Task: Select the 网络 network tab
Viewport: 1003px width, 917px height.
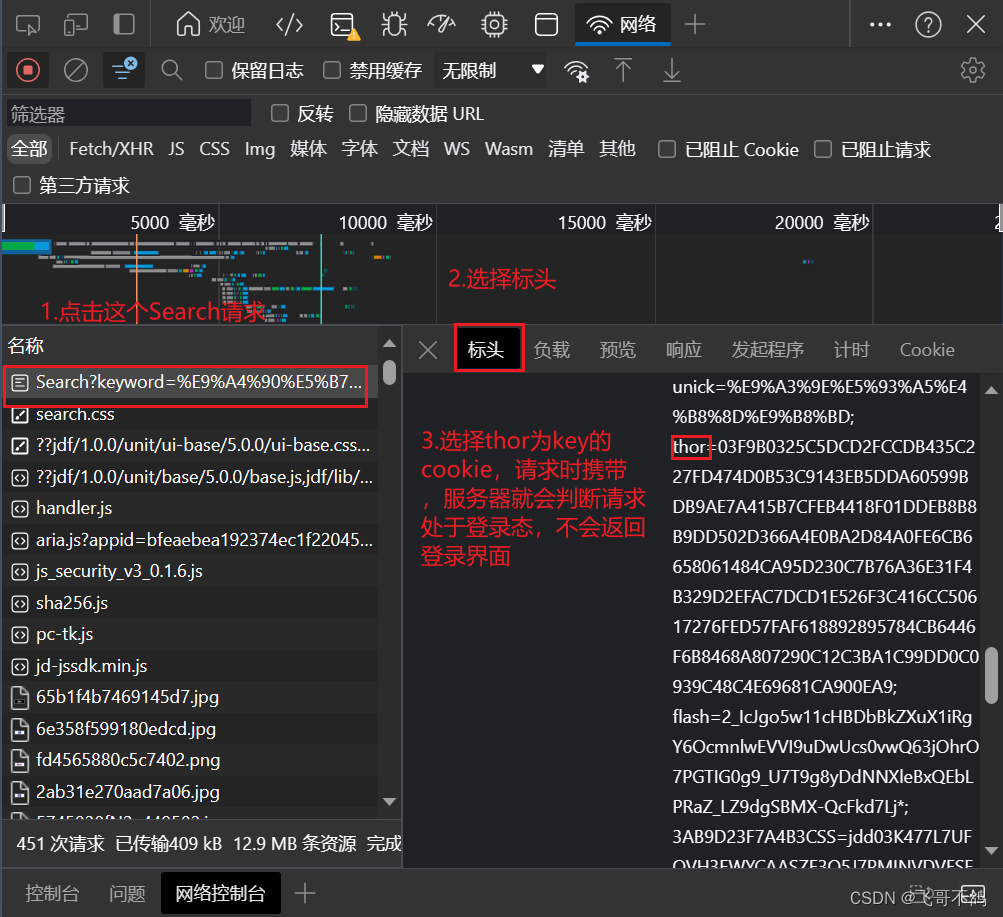Action: pos(622,25)
